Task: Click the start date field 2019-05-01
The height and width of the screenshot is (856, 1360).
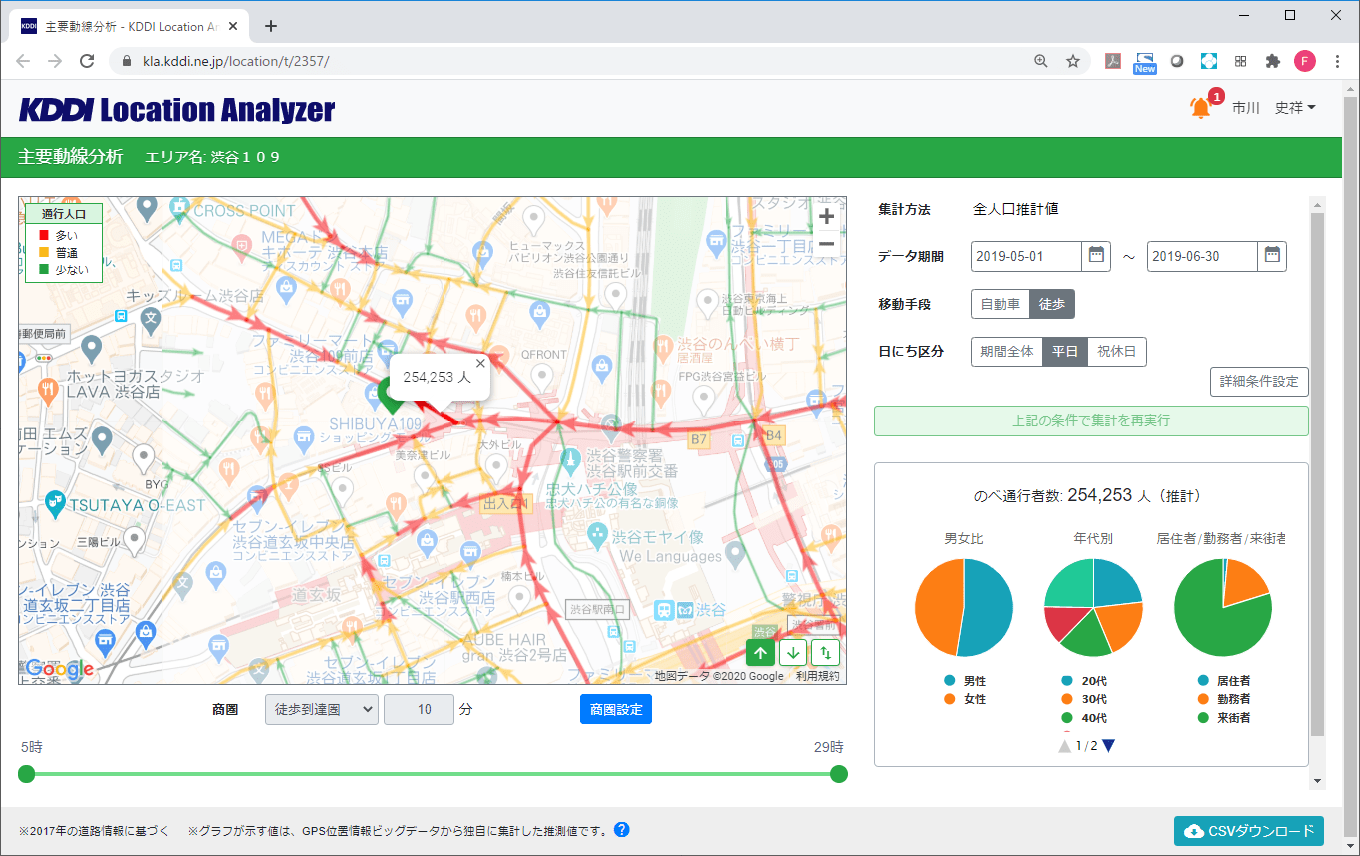Action: pos(1026,256)
